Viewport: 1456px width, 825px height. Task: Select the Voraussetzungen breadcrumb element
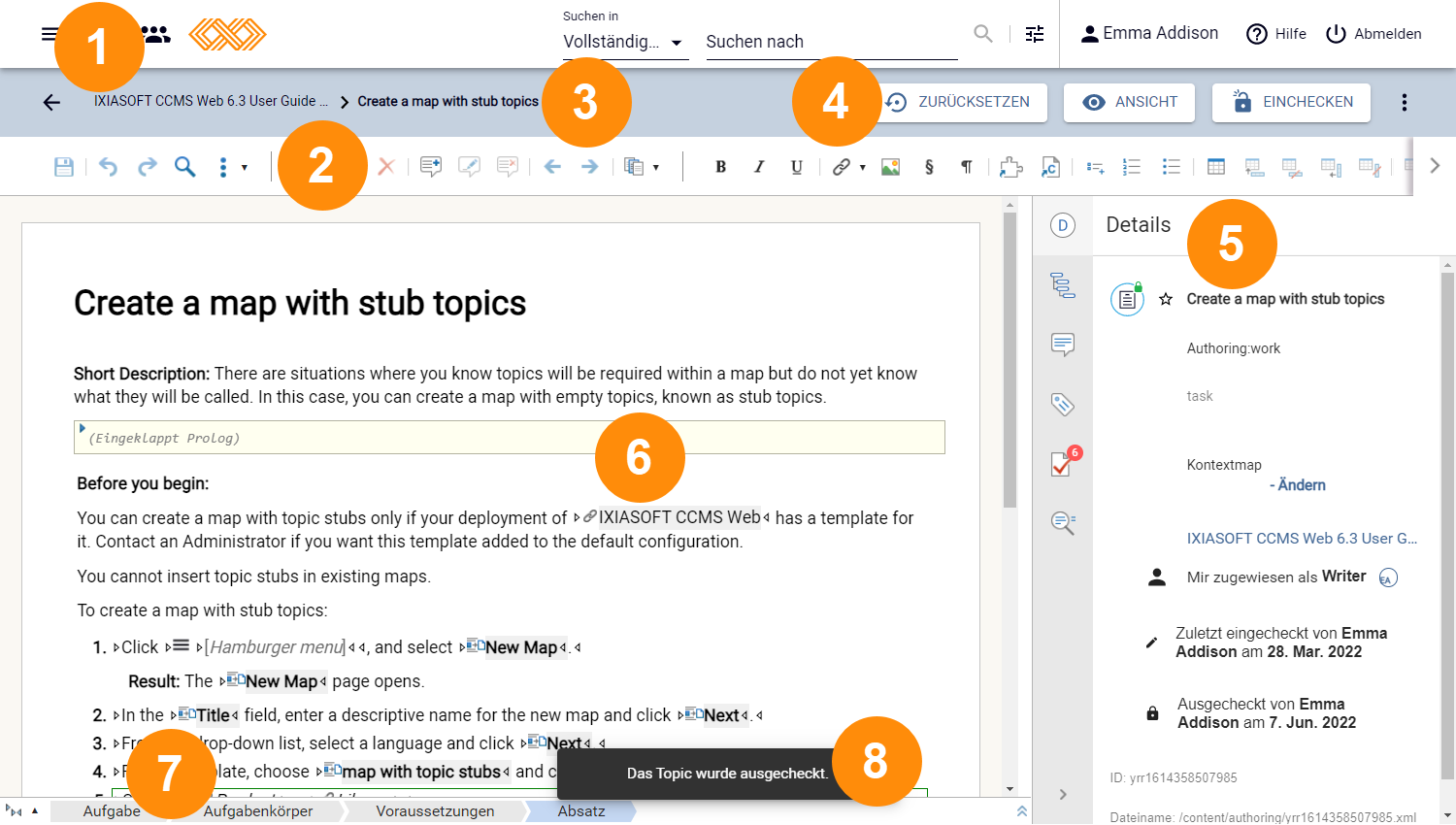coord(435,811)
